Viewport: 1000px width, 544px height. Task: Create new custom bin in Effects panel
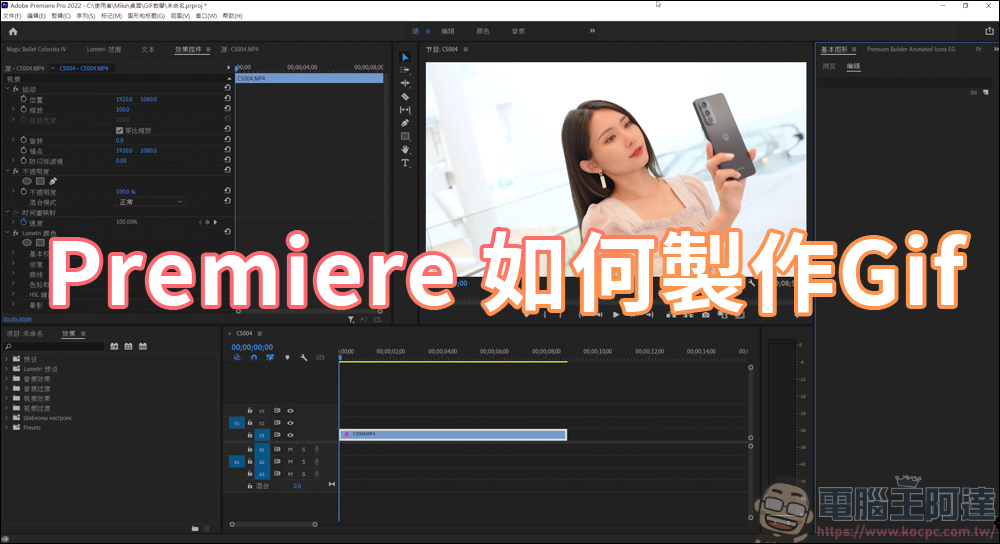coord(195,528)
